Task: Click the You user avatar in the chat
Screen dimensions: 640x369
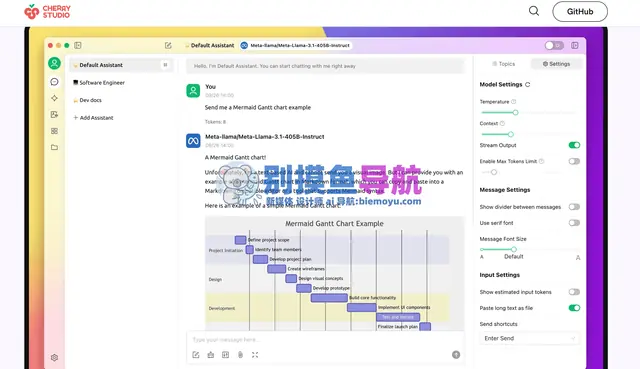Action: click(193, 91)
